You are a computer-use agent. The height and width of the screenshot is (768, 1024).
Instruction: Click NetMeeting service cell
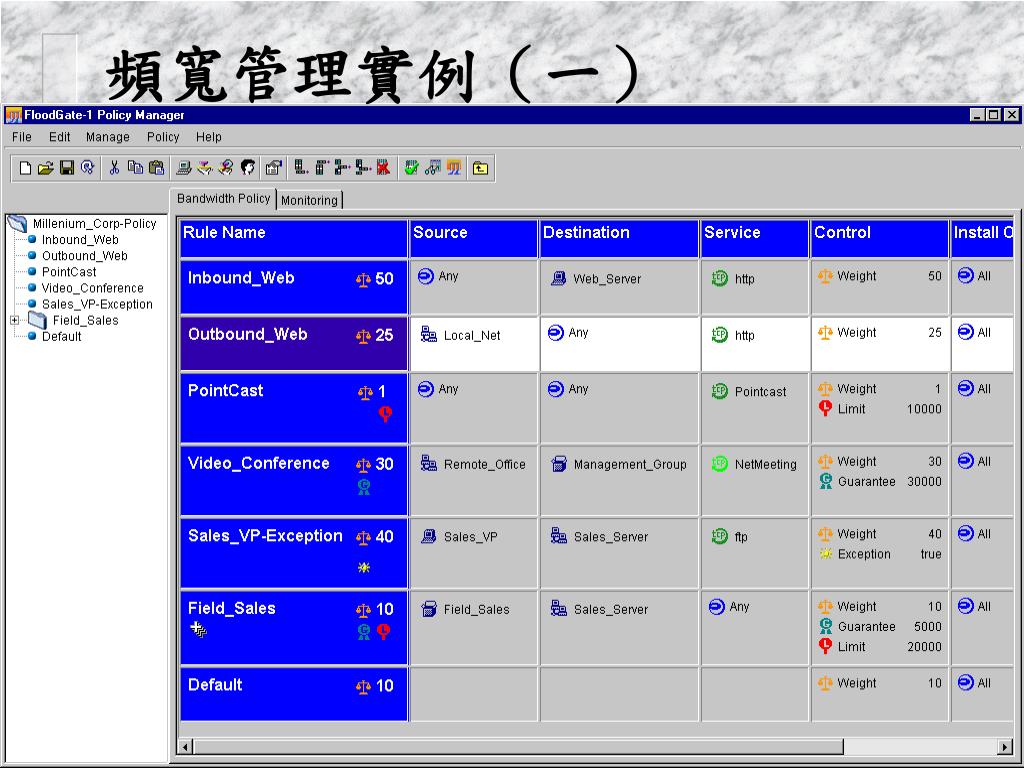point(755,481)
